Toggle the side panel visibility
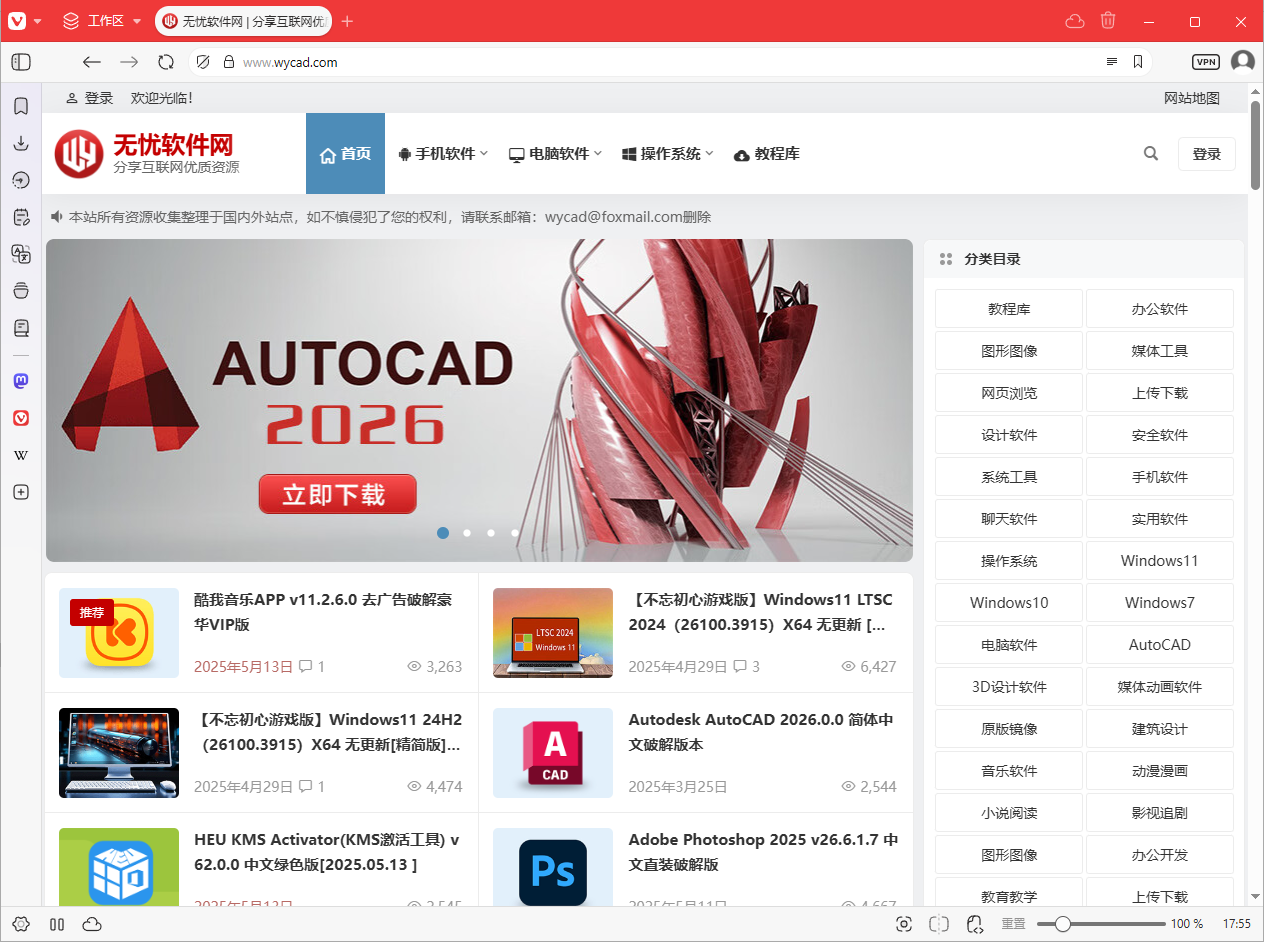The image size is (1264, 942). pos(21,62)
